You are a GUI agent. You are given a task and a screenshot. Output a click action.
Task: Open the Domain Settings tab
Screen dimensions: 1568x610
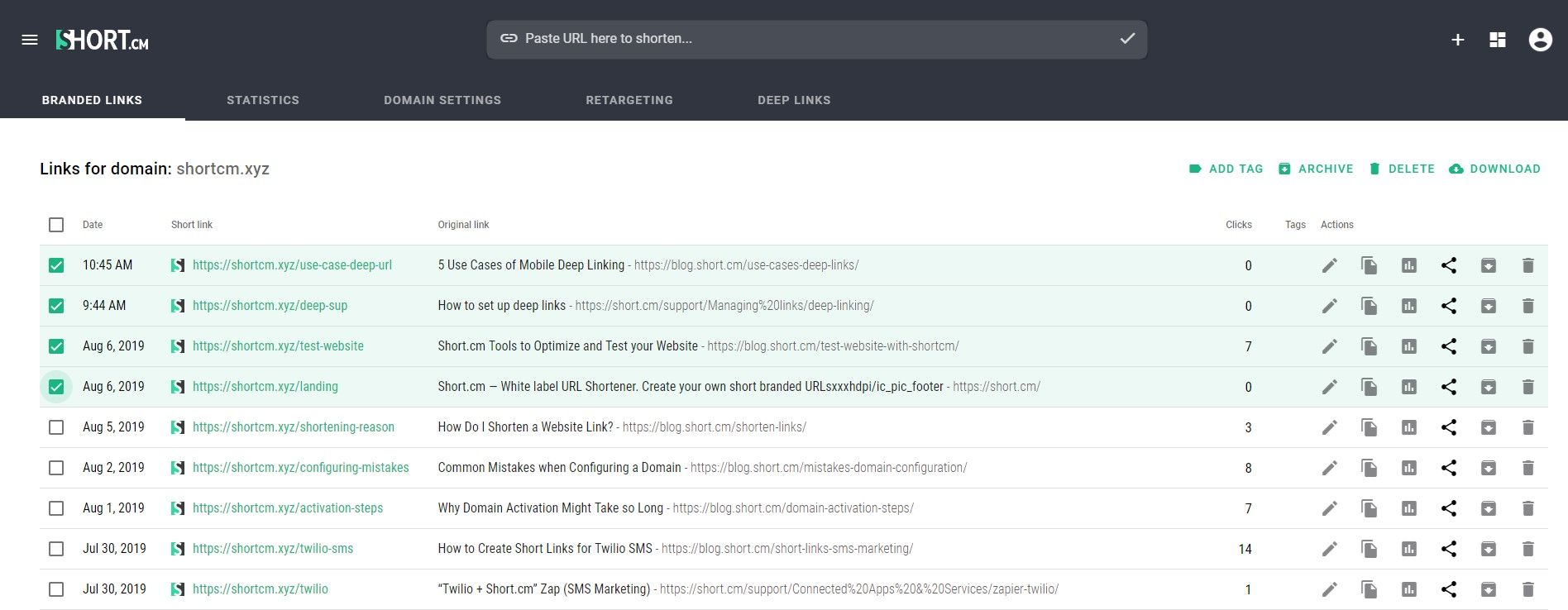coord(442,100)
